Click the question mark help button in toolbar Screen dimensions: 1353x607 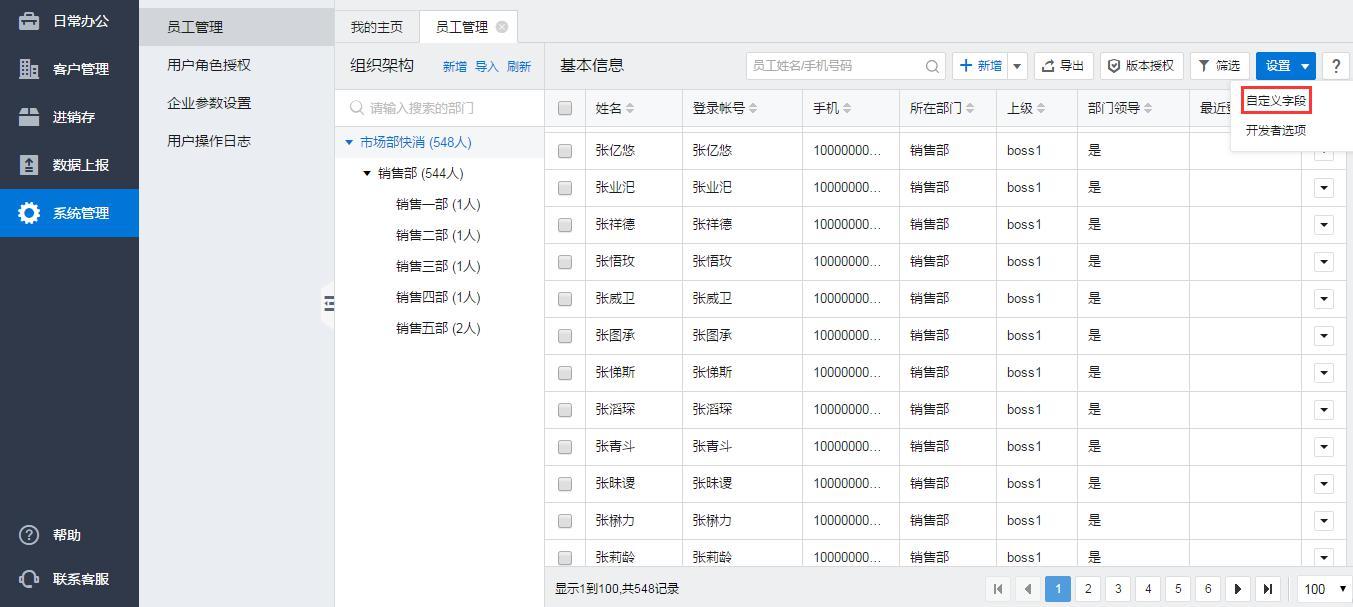pos(1335,66)
